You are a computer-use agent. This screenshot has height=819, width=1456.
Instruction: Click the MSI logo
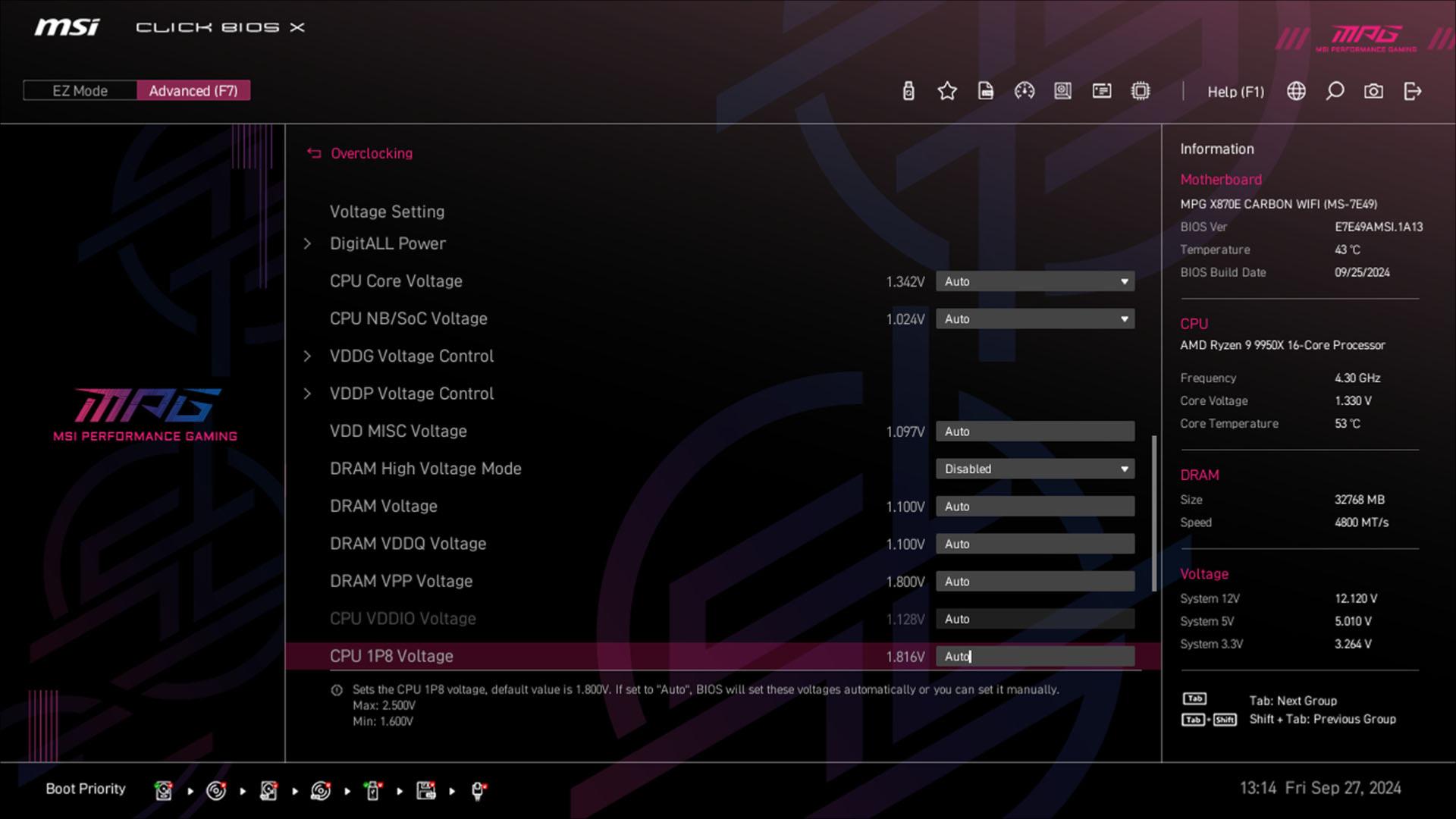67,27
